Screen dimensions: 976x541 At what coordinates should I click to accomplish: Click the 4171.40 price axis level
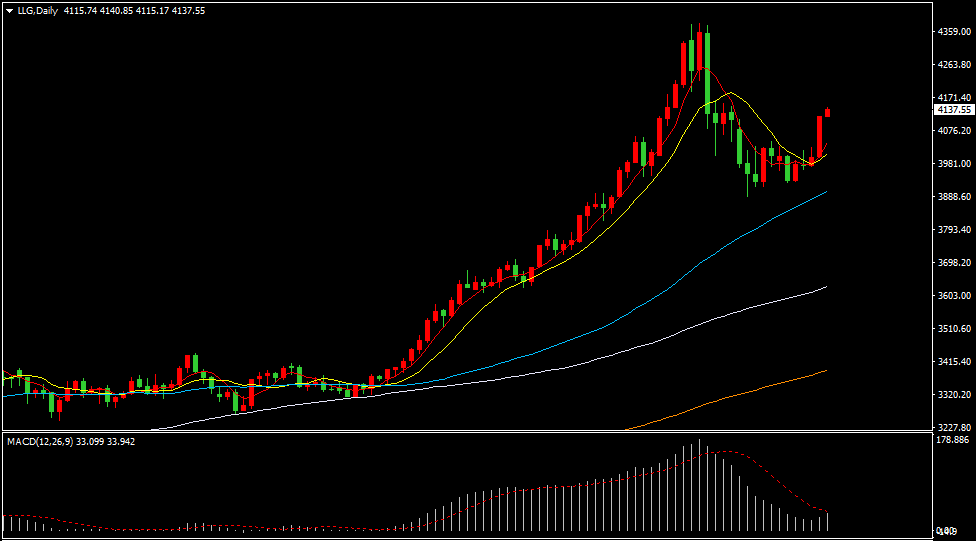[x=954, y=97]
